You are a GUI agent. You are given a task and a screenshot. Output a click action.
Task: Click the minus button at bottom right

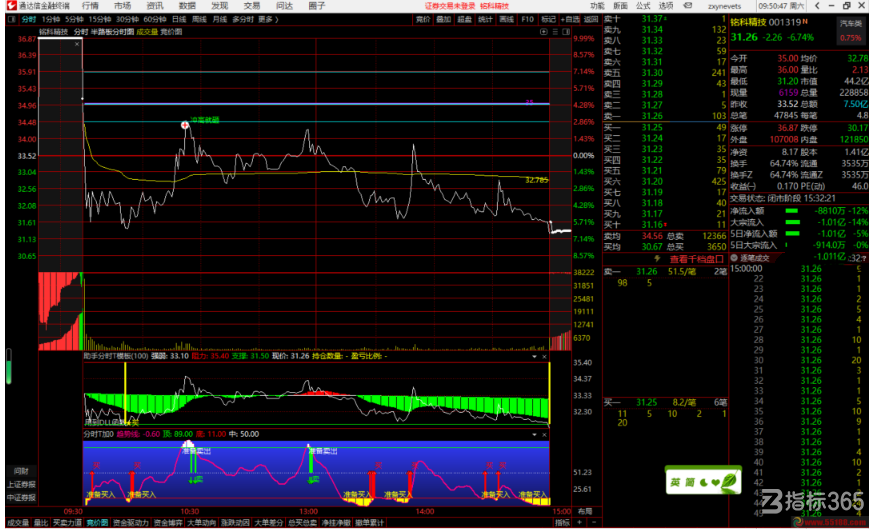[594, 522]
